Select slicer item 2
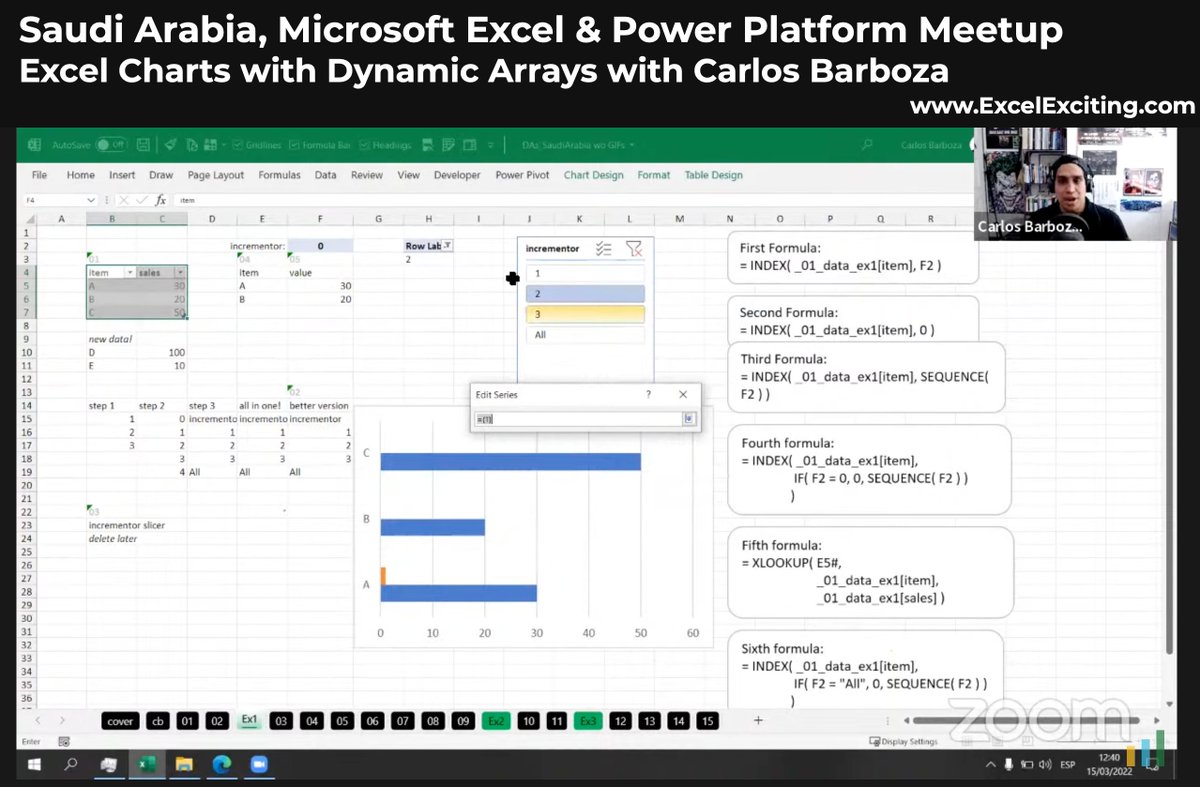This screenshot has width=1200, height=787. click(585, 294)
